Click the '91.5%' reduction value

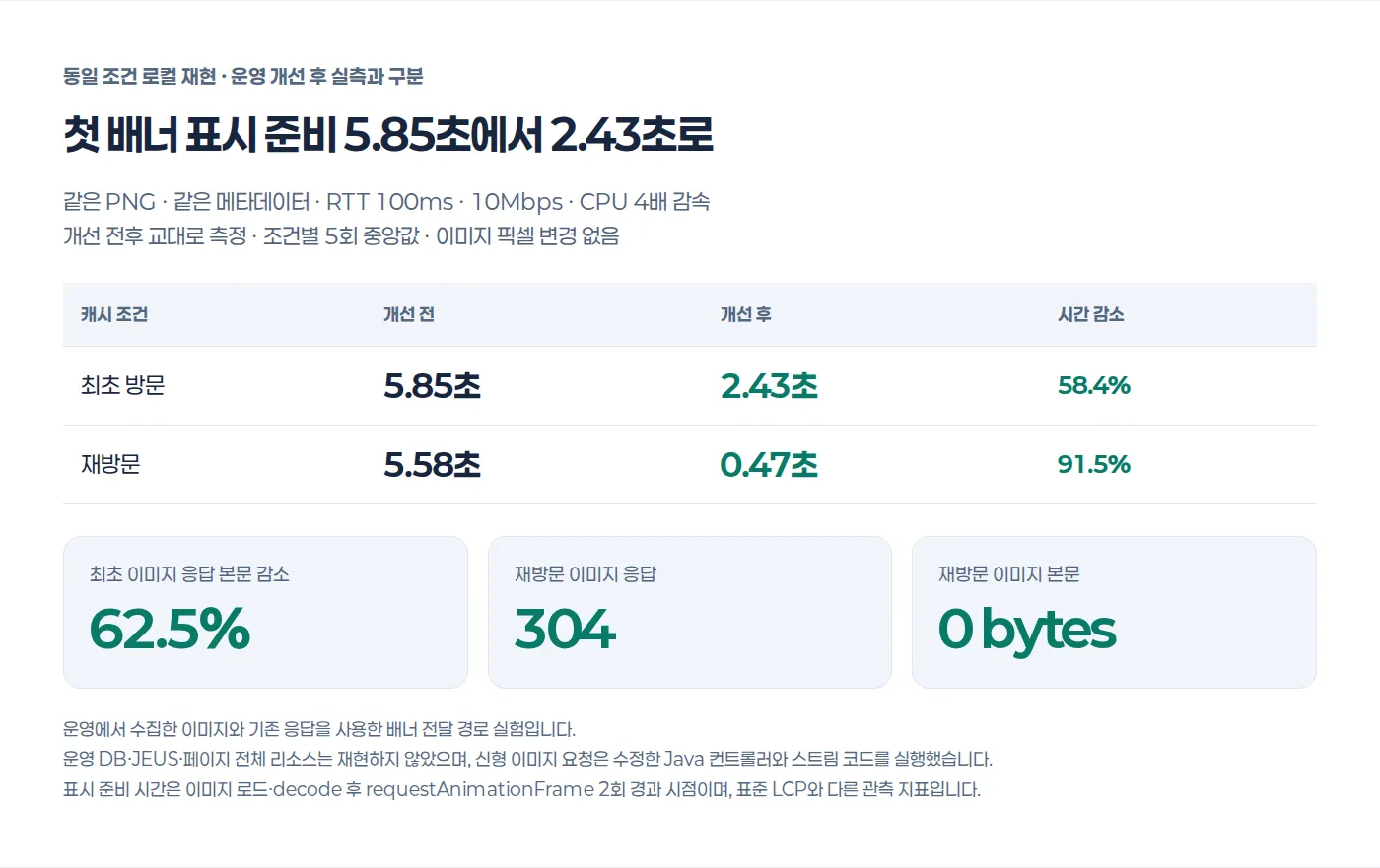coord(1094,464)
